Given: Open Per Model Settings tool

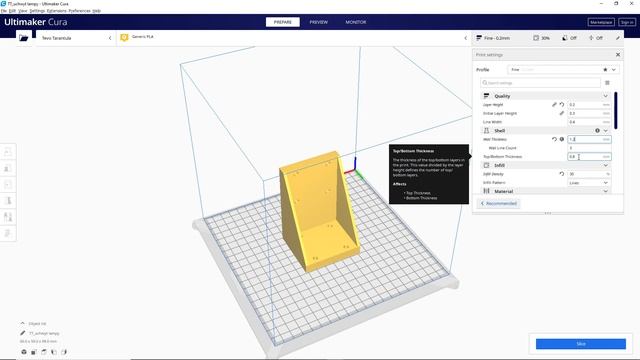Looking at the screenshot, I should tap(8, 217).
